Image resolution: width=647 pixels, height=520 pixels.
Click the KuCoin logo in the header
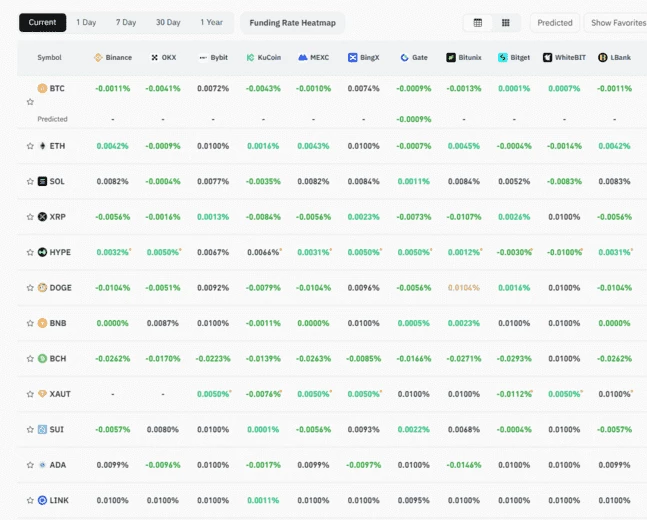pos(250,58)
